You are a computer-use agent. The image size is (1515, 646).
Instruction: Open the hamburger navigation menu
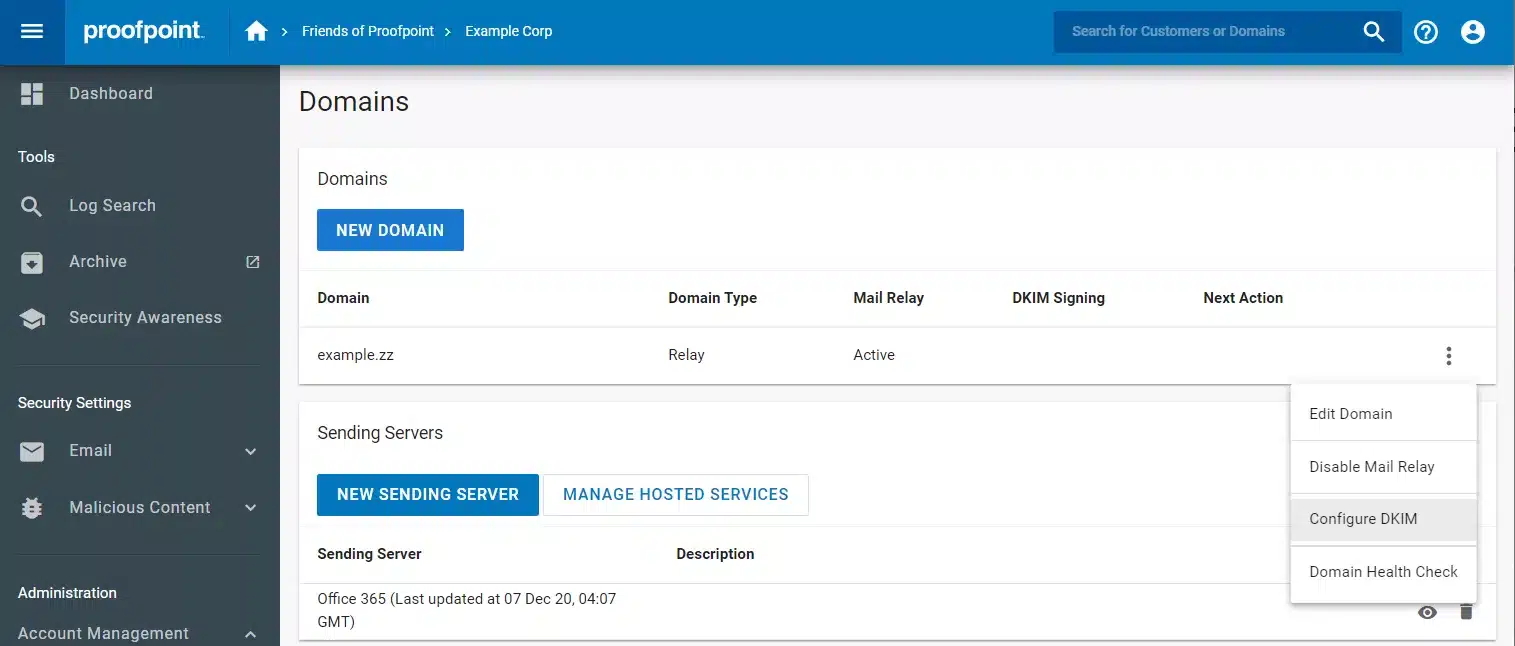[32, 31]
